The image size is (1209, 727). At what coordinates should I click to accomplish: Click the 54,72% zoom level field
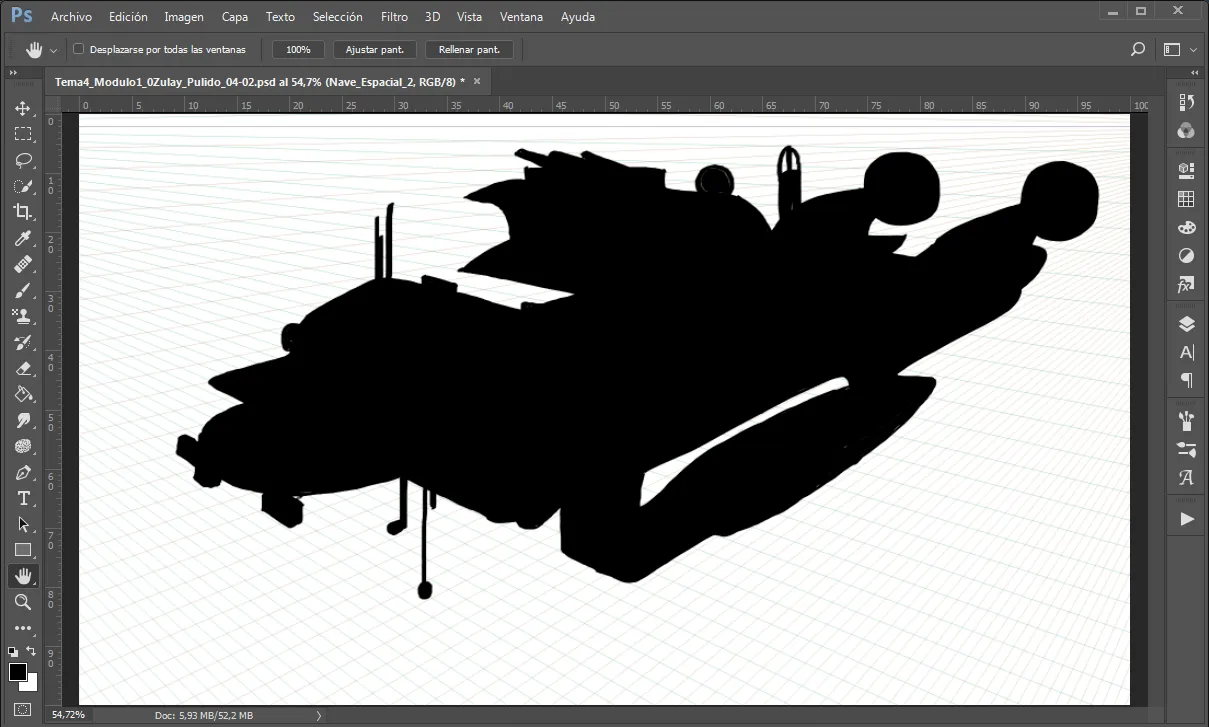pyautogui.click(x=69, y=715)
